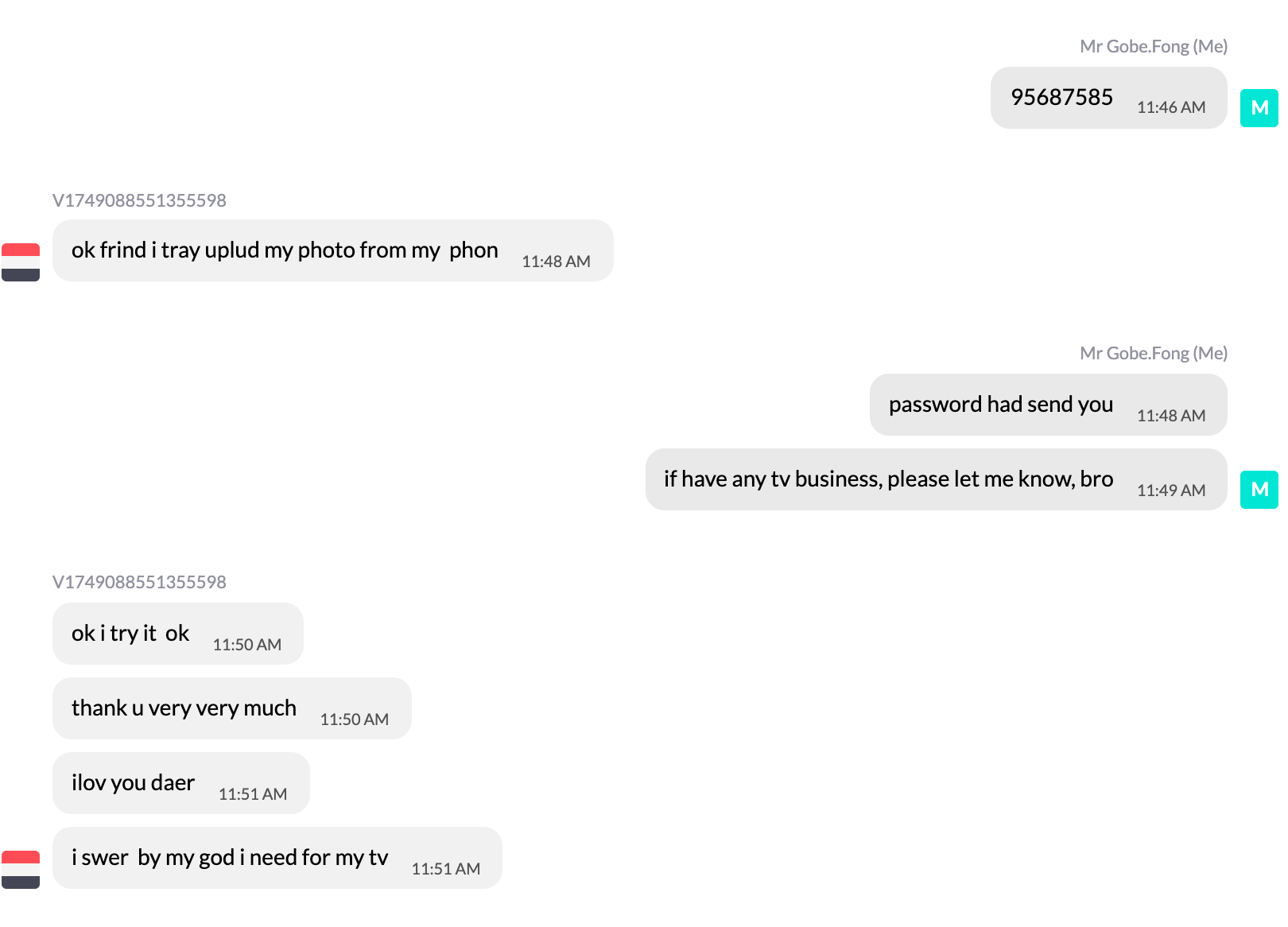
Task: Click the top 'Mr Gobe.Fong (Me)' sender name
Action: pos(1153,46)
